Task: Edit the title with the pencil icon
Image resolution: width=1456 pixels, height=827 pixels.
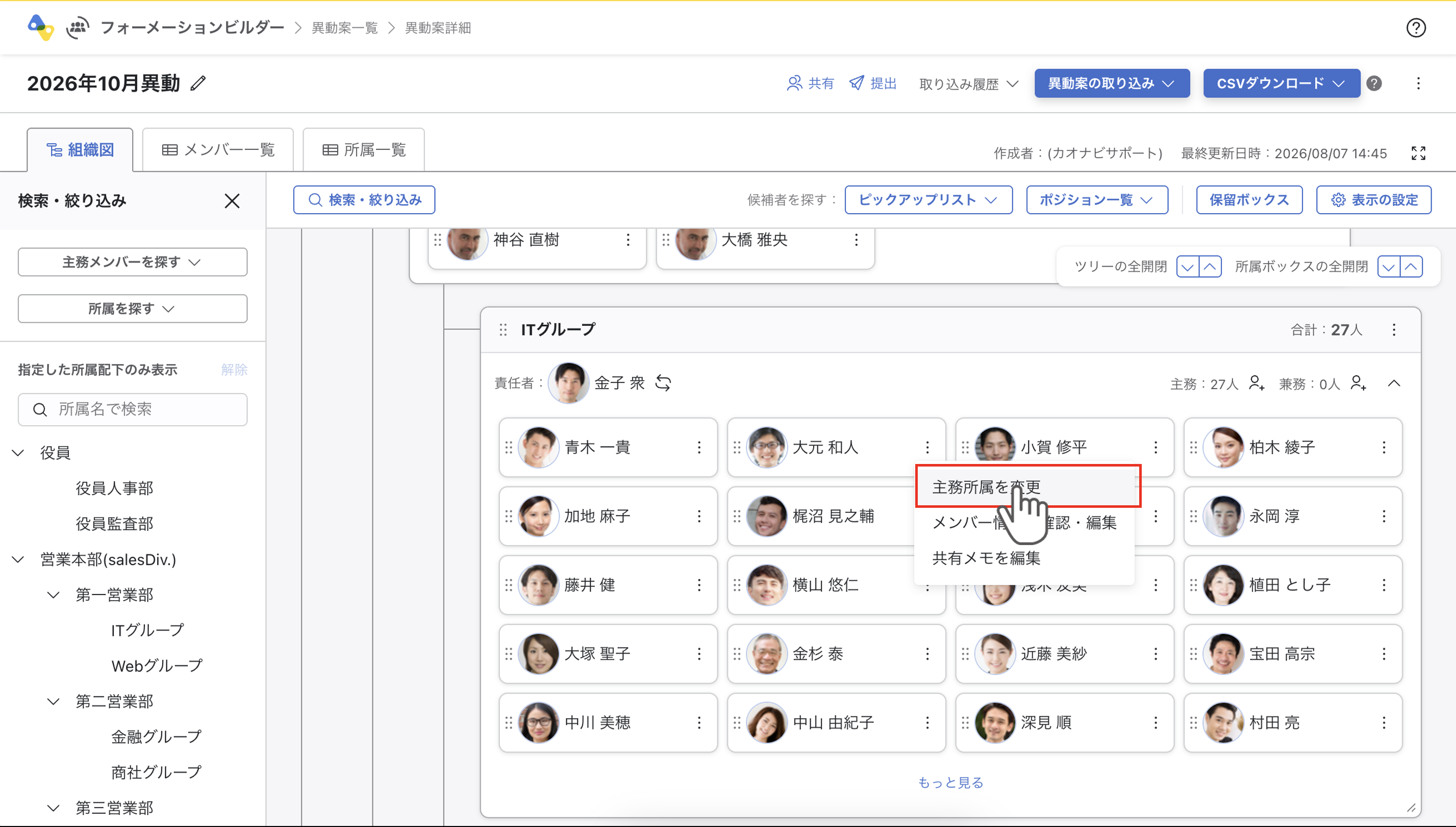Action: tap(198, 84)
